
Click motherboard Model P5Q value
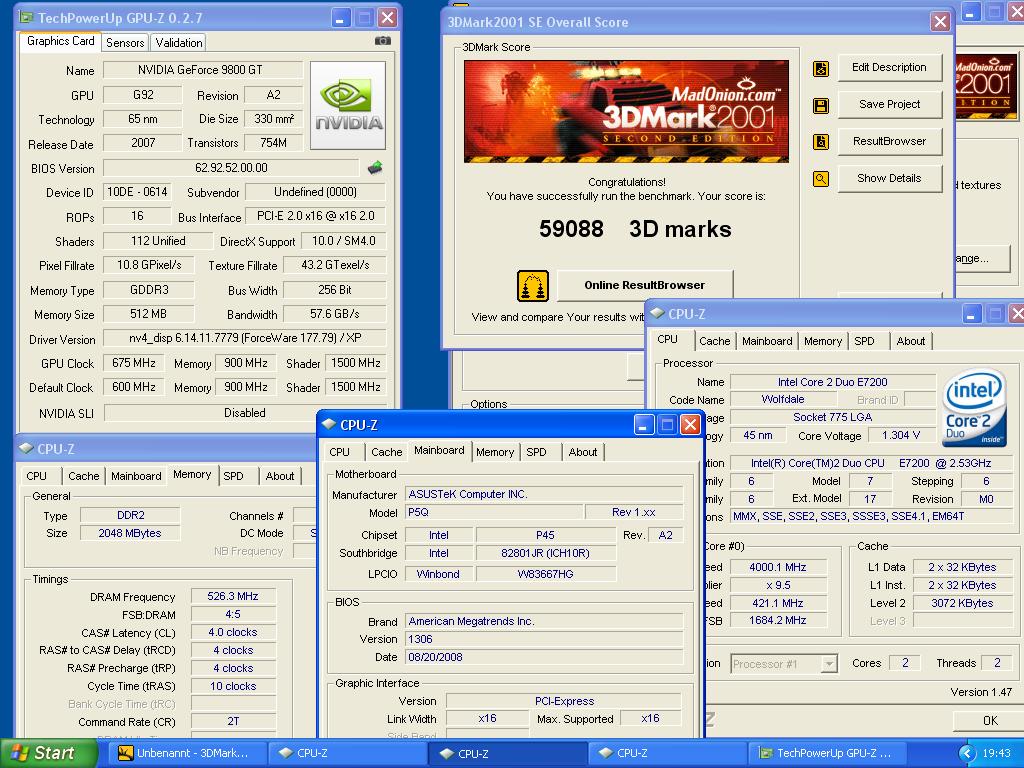point(493,513)
